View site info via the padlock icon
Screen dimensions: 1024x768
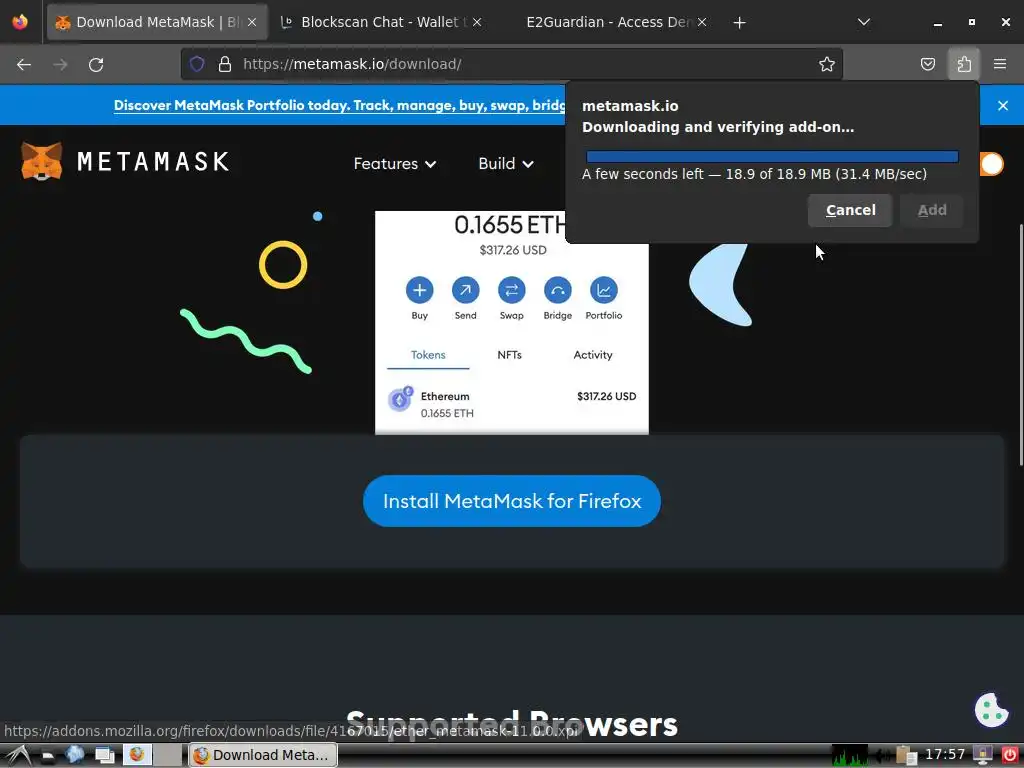tap(225, 64)
